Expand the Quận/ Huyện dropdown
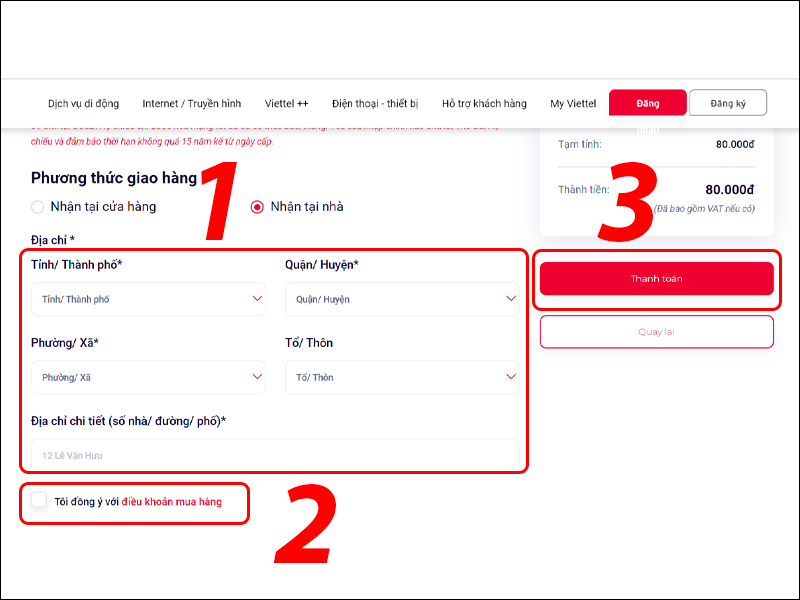The image size is (800, 600). coord(401,299)
